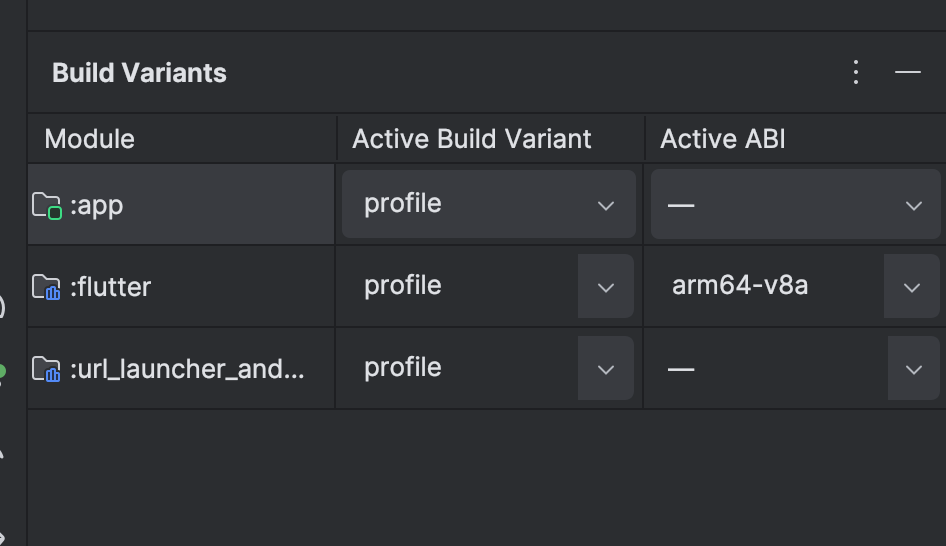Expand :flutter build variant chevron
The width and height of the screenshot is (946, 546).
click(x=606, y=287)
